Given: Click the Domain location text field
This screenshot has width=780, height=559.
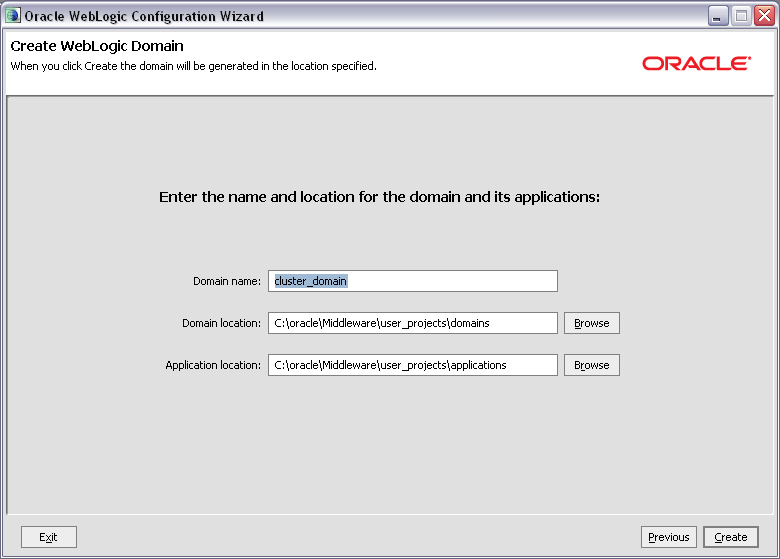Looking at the screenshot, I should pos(412,323).
